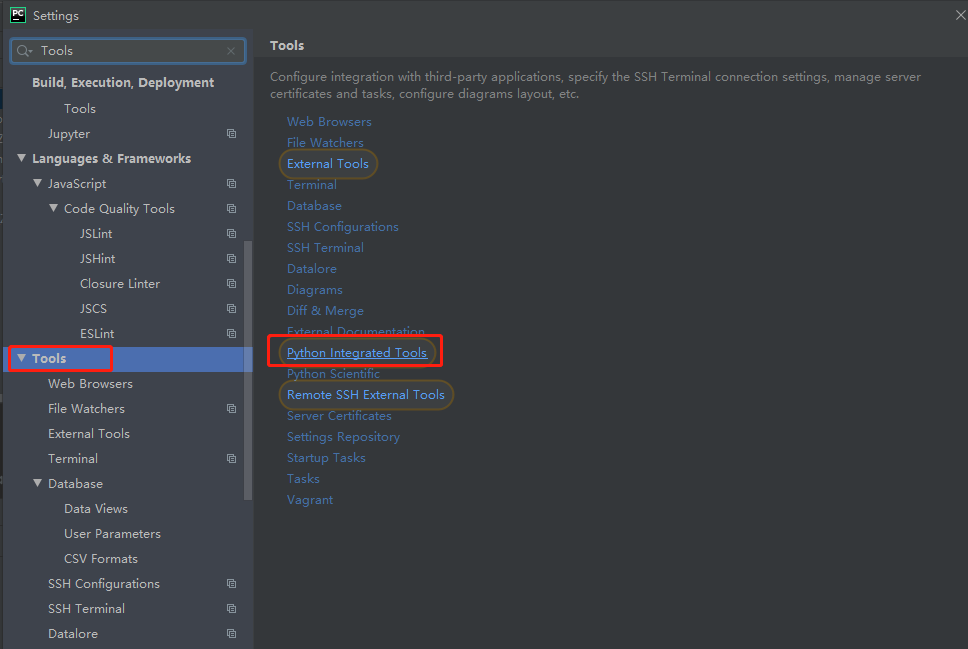Click the project-level icon beside File Watchers
Viewport: 968px width, 649px height.
click(x=232, y=409)
